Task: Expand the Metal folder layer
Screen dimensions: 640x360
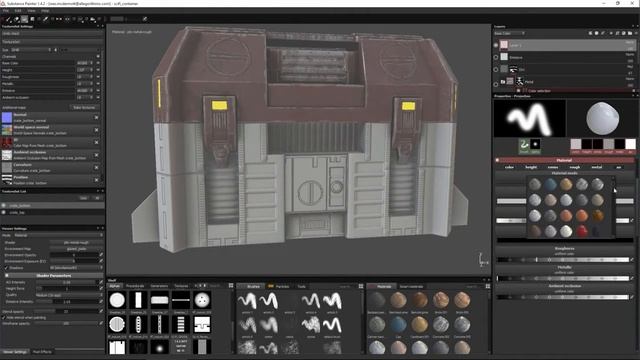Action: 502,82
